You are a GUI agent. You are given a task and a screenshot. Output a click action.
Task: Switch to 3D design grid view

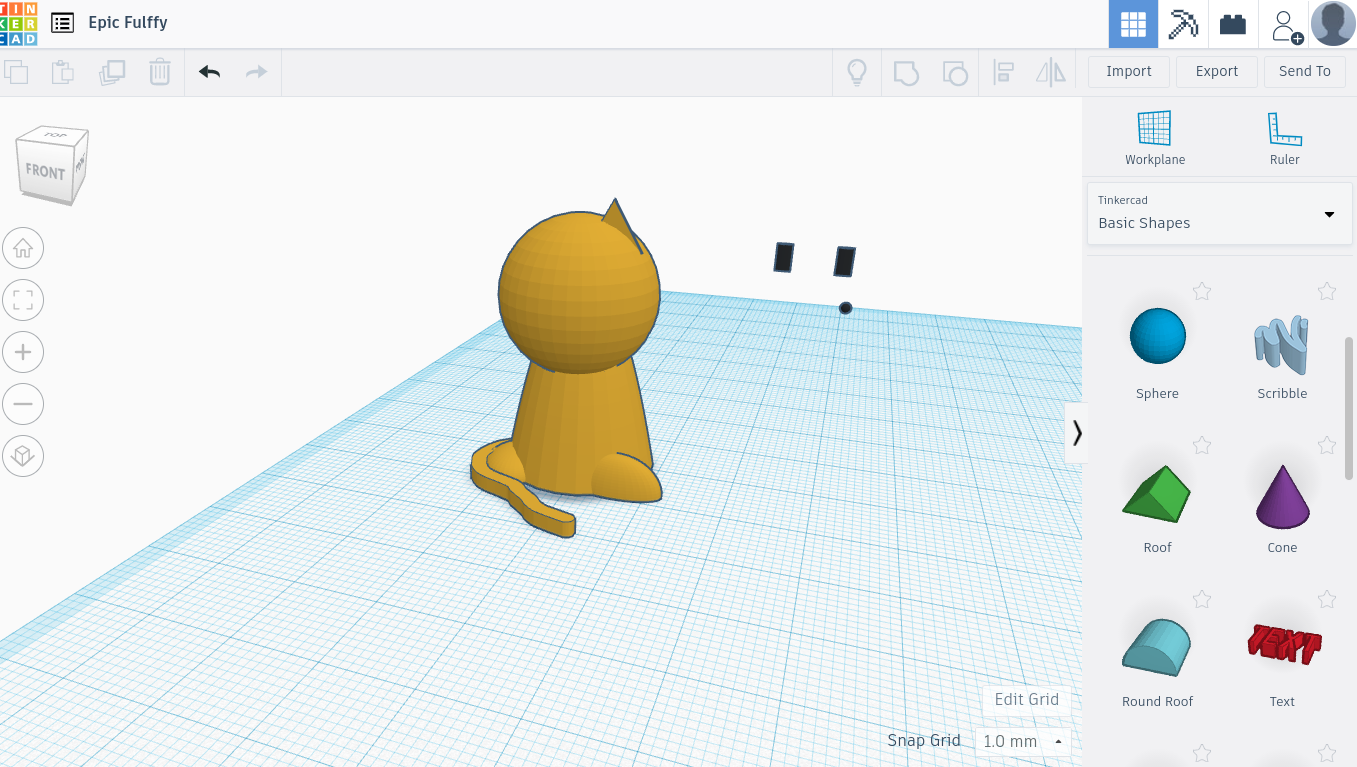coord(1133,24)
